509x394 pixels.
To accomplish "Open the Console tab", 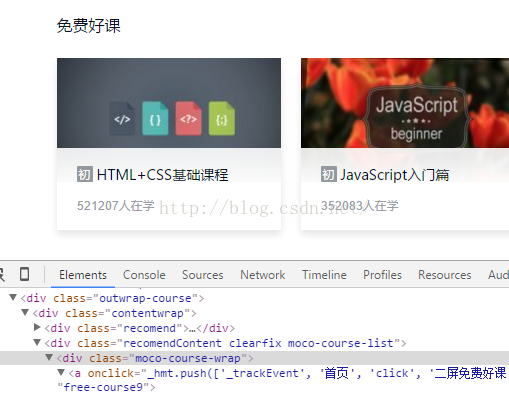I will pos(144,275).
